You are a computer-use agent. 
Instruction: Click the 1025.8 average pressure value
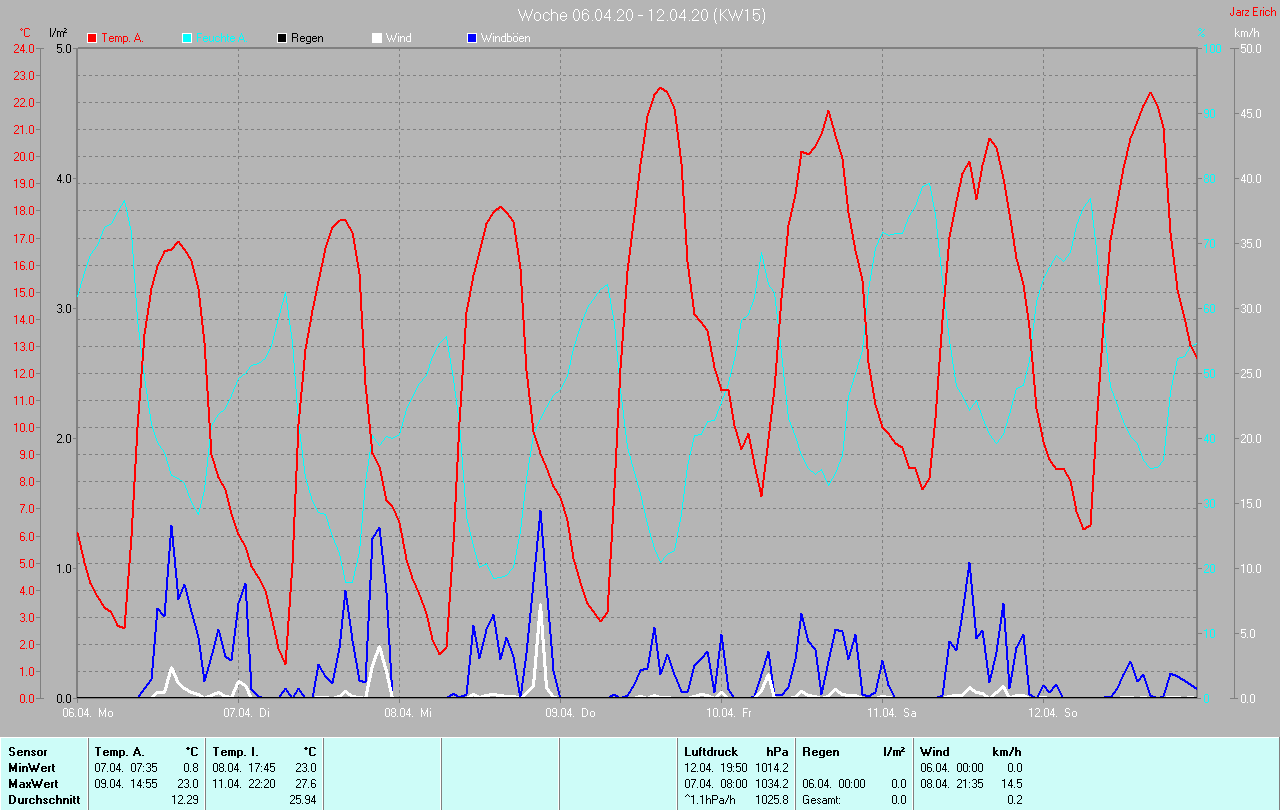[773, 800]
